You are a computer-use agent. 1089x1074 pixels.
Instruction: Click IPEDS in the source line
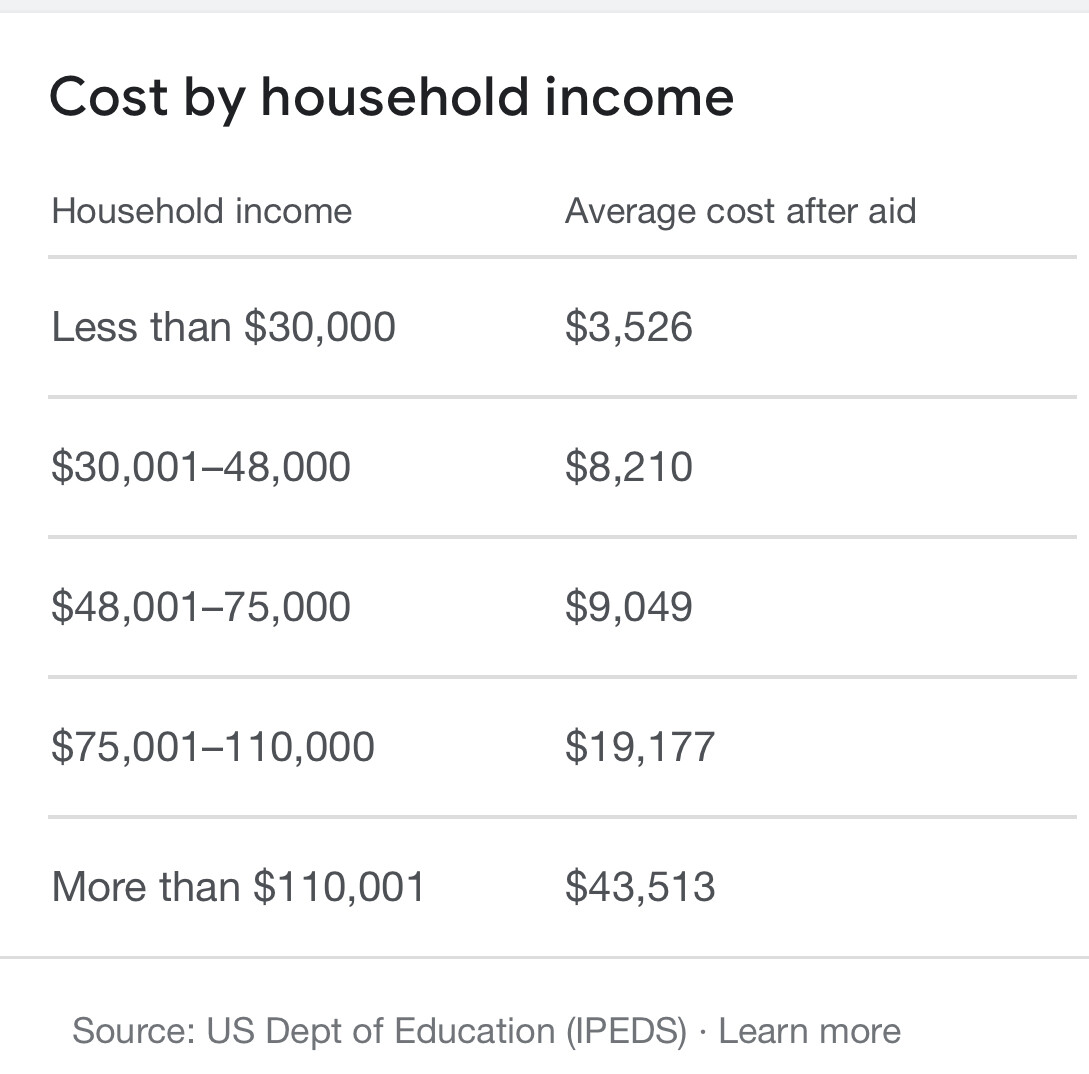[x=626, y=1031]
